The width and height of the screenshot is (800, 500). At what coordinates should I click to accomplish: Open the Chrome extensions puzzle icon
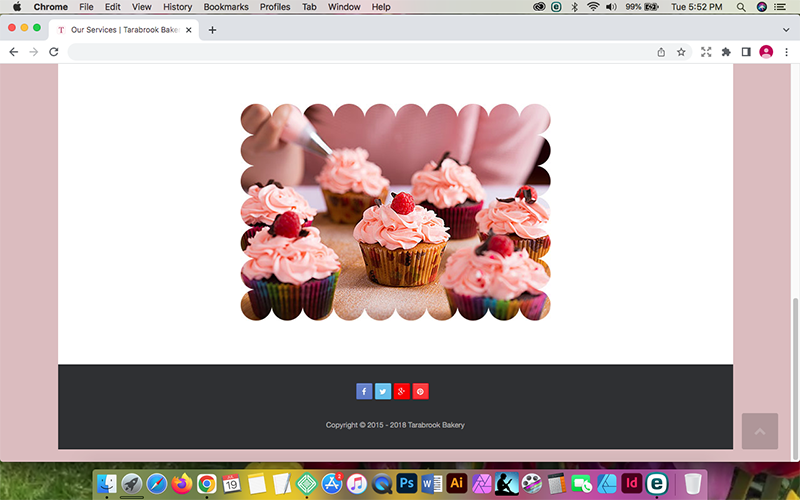pos(726,52)
